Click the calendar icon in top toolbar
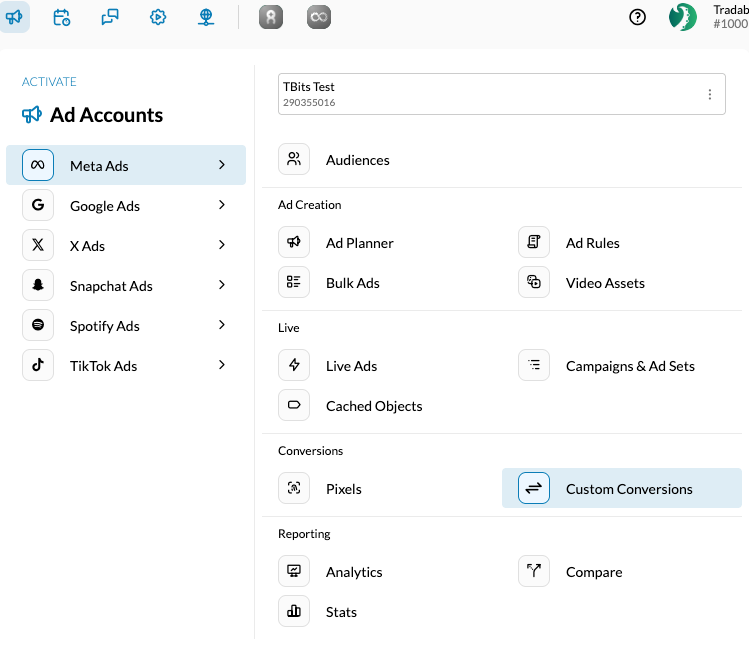Viewport: 749px width, 651px height. 62,17
